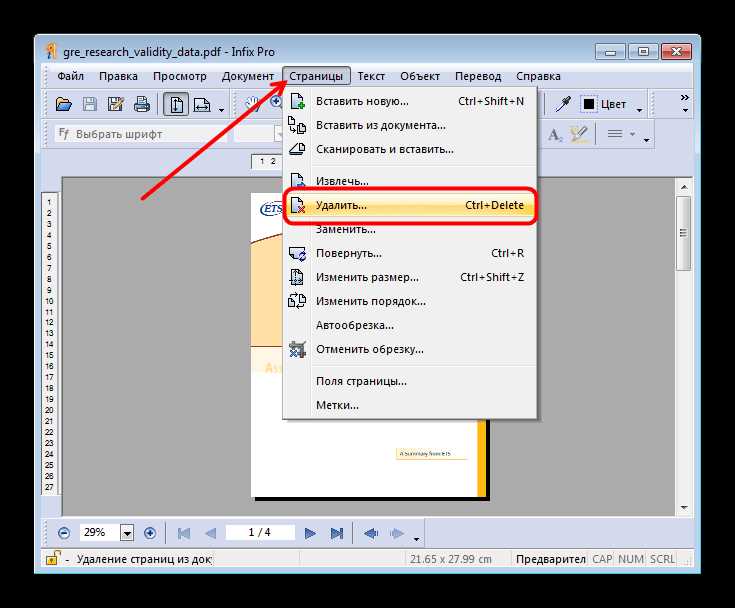735x608 pixels.
Task: Click the black Color swatch
Action: (x=589, y=104)
